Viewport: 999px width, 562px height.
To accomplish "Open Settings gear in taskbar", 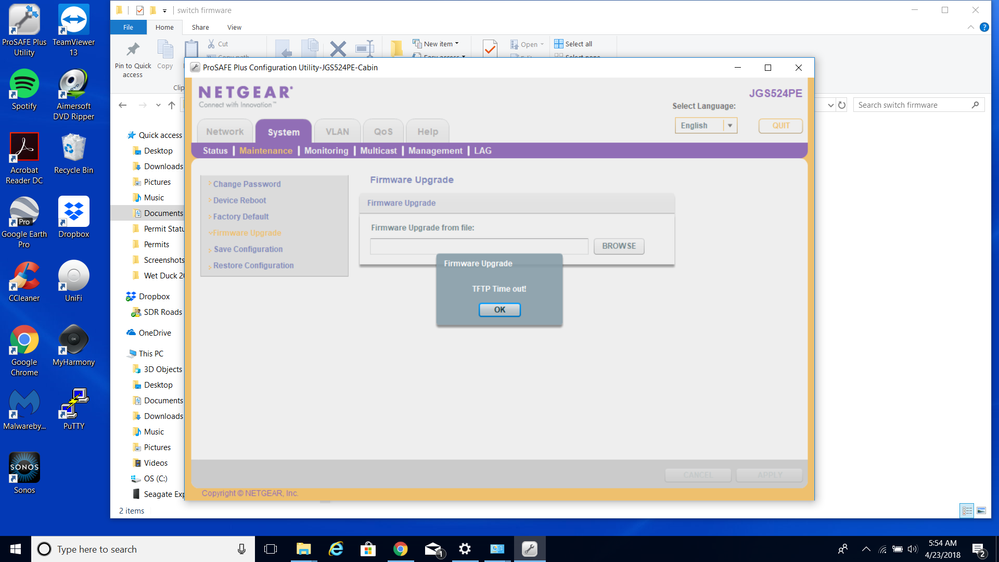I will (465, 549).
